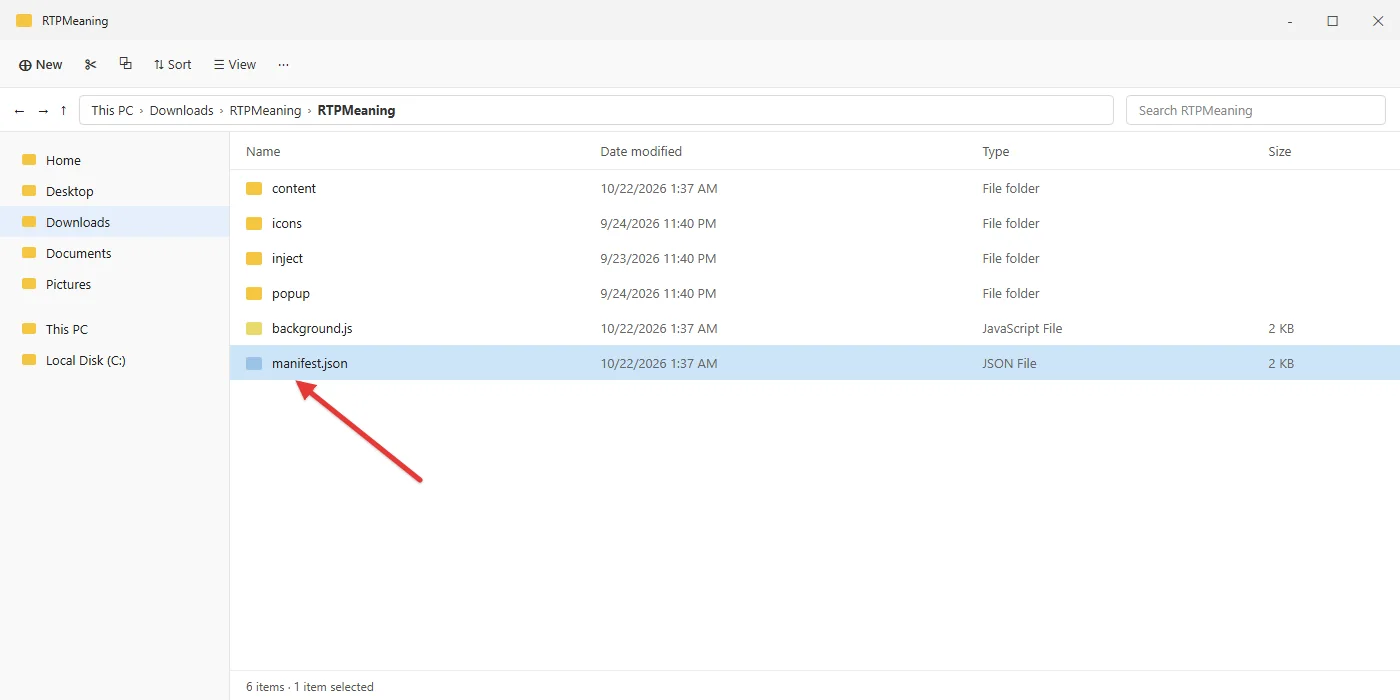Select This PC in the address bar
The height and width of the screenshot is (700, 1400).
tap(112, 110)
